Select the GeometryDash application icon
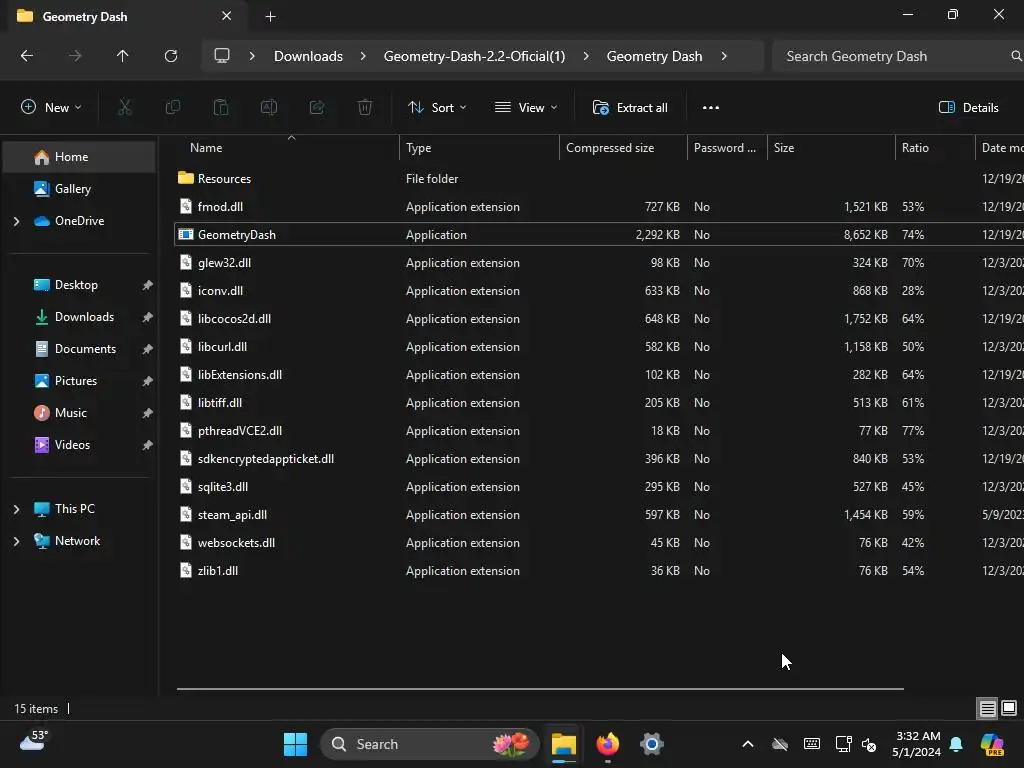Viewport: 1024px width, 768px height. [186, 234]
